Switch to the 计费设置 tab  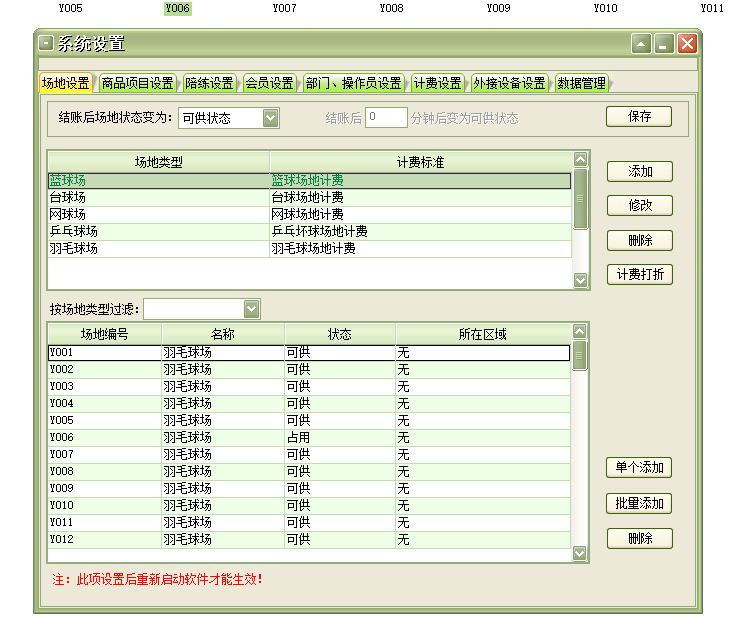tap(438, 83)
